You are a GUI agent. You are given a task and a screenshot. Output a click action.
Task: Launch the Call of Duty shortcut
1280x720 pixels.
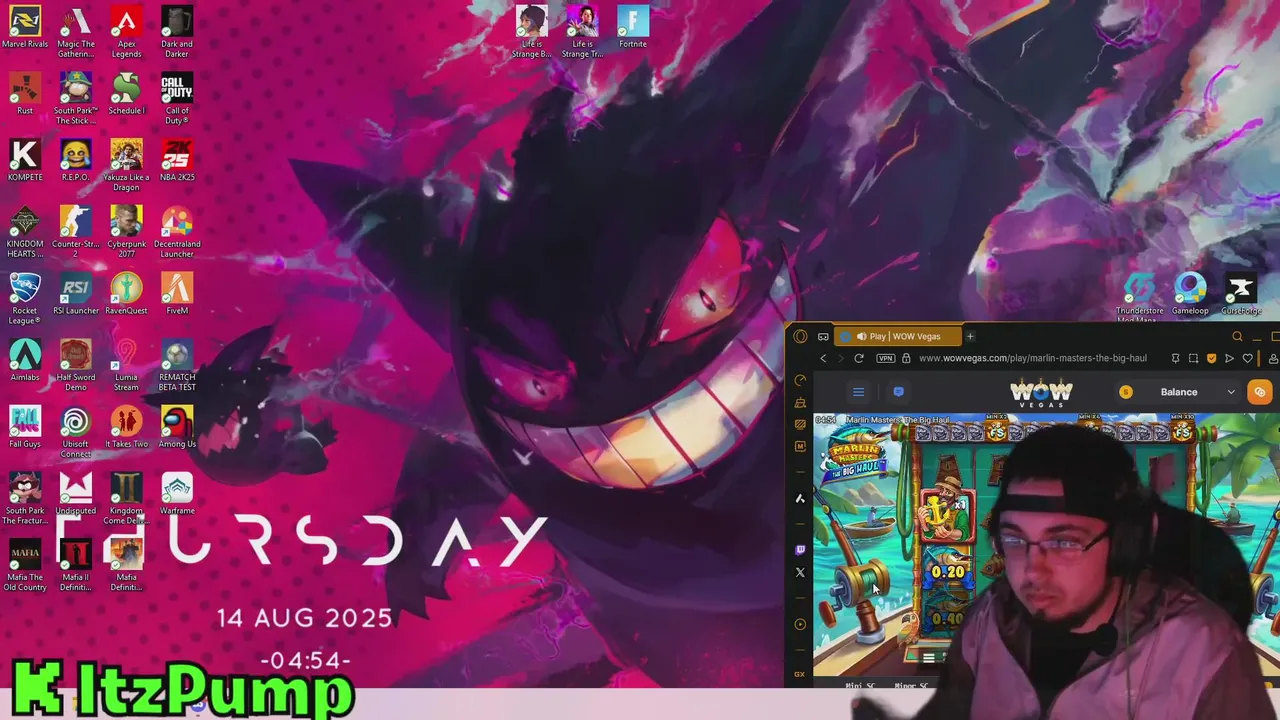pos(177,98)
